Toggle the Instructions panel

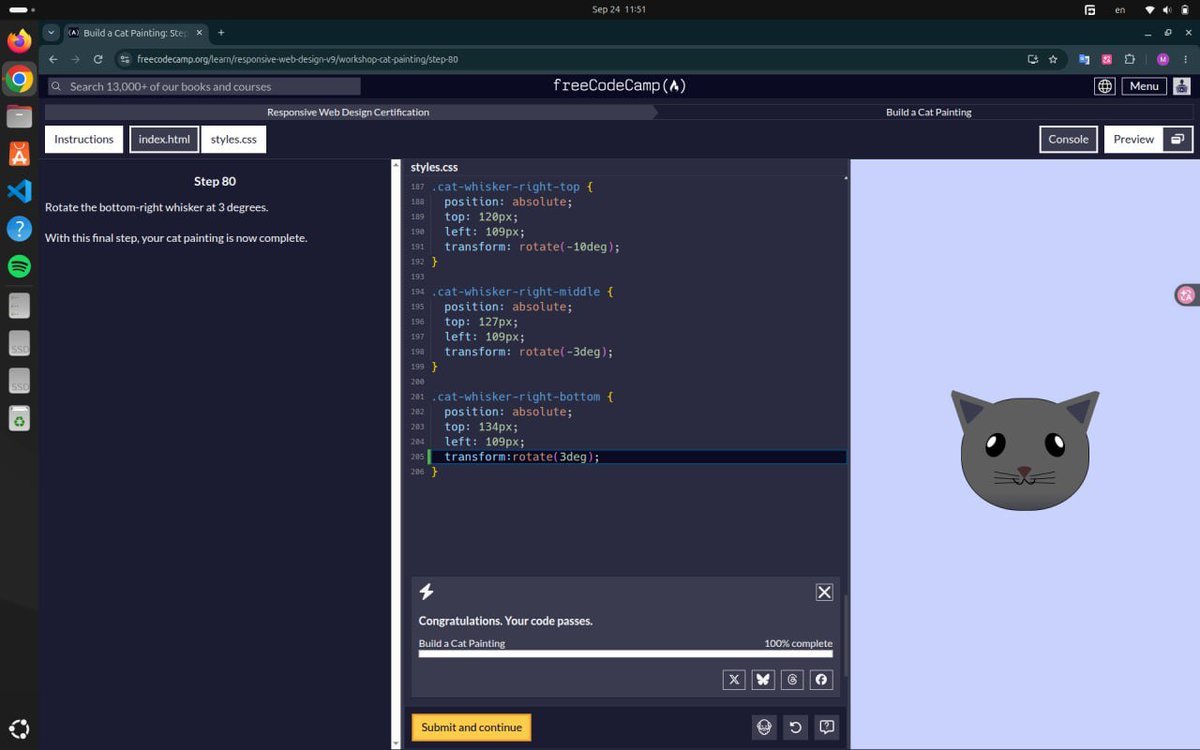(x=84, y=139)
